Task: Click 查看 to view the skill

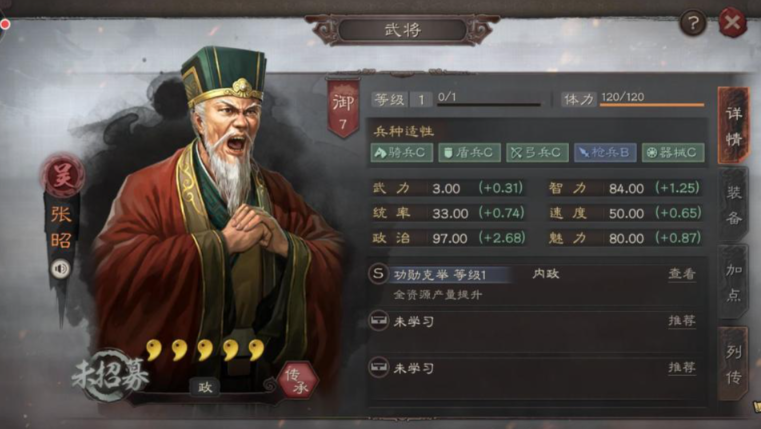Action: pyautogui.click(x=682, y=274)
